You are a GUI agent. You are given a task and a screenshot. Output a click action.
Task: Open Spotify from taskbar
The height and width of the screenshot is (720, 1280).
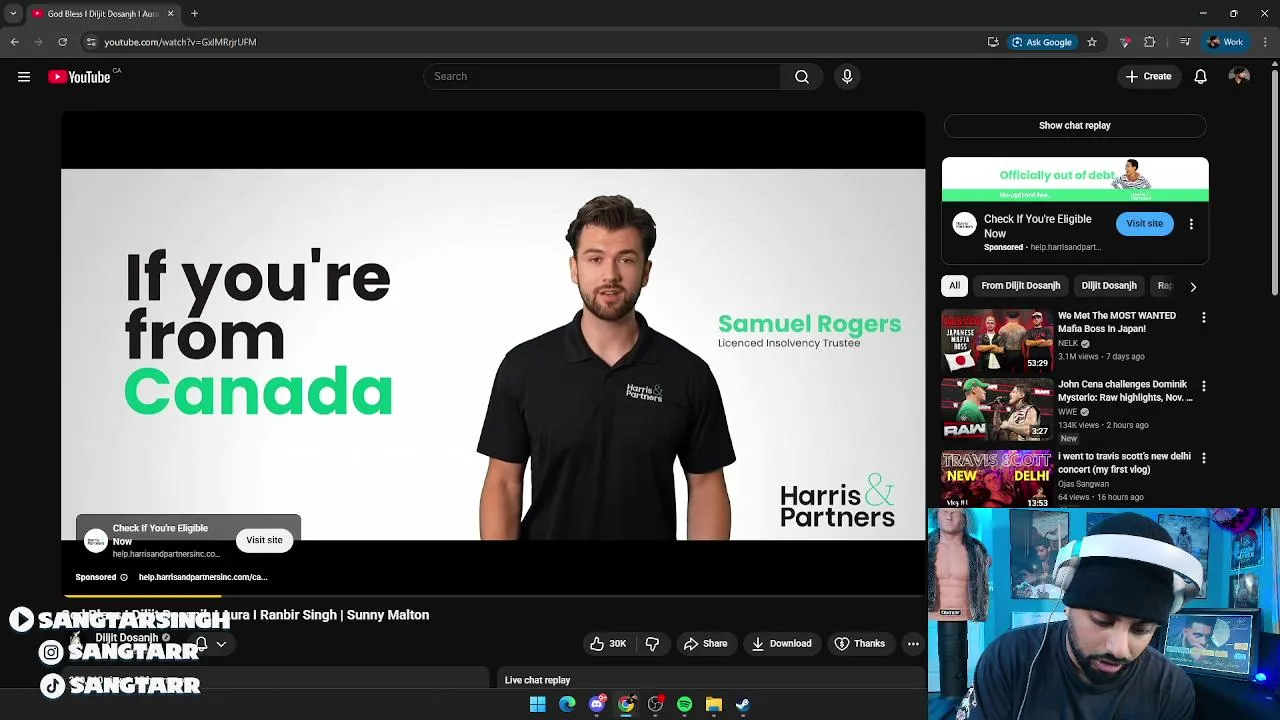click(684, 704)
